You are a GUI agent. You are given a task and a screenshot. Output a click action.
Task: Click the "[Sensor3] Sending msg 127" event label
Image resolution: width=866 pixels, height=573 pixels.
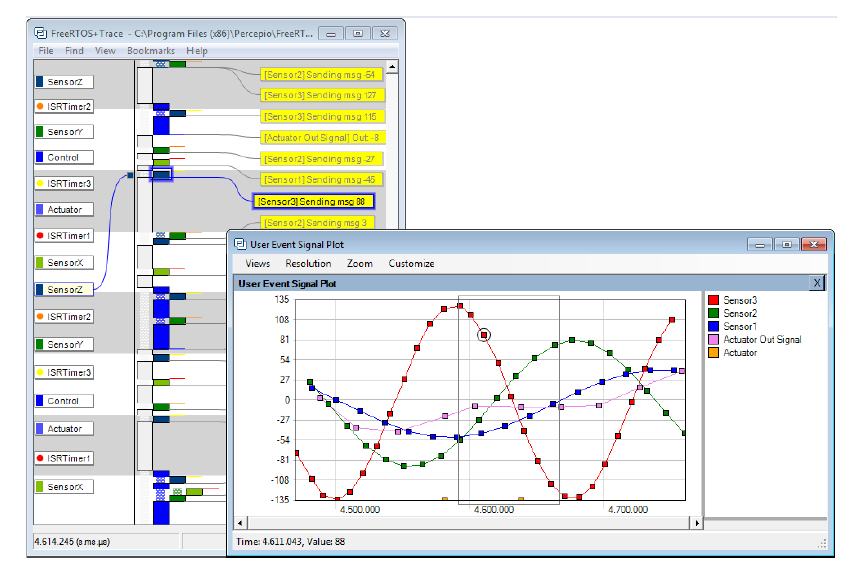click(318, 95)
